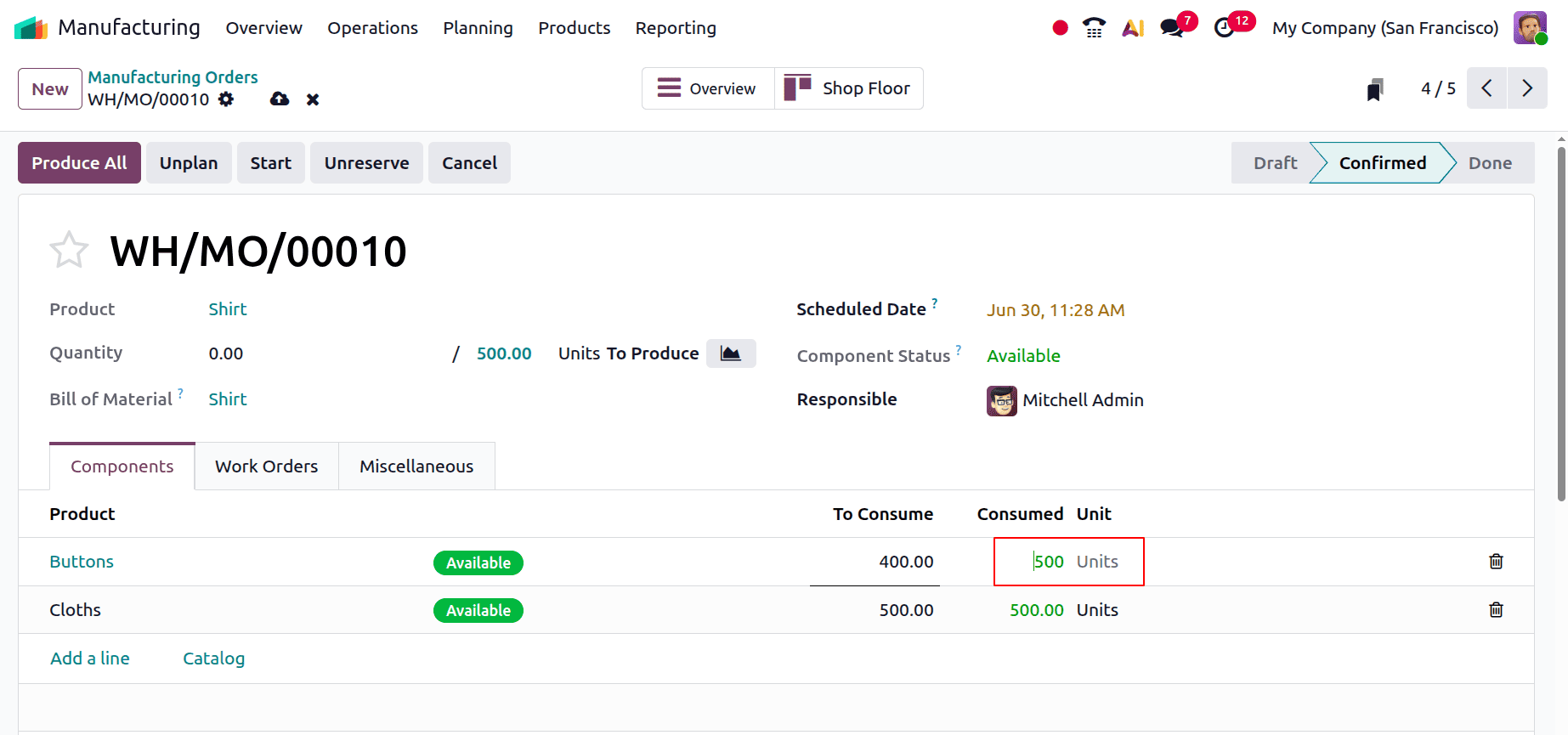Click the Available component status text
1568x735 pixels.
[x=1023, y=356]
